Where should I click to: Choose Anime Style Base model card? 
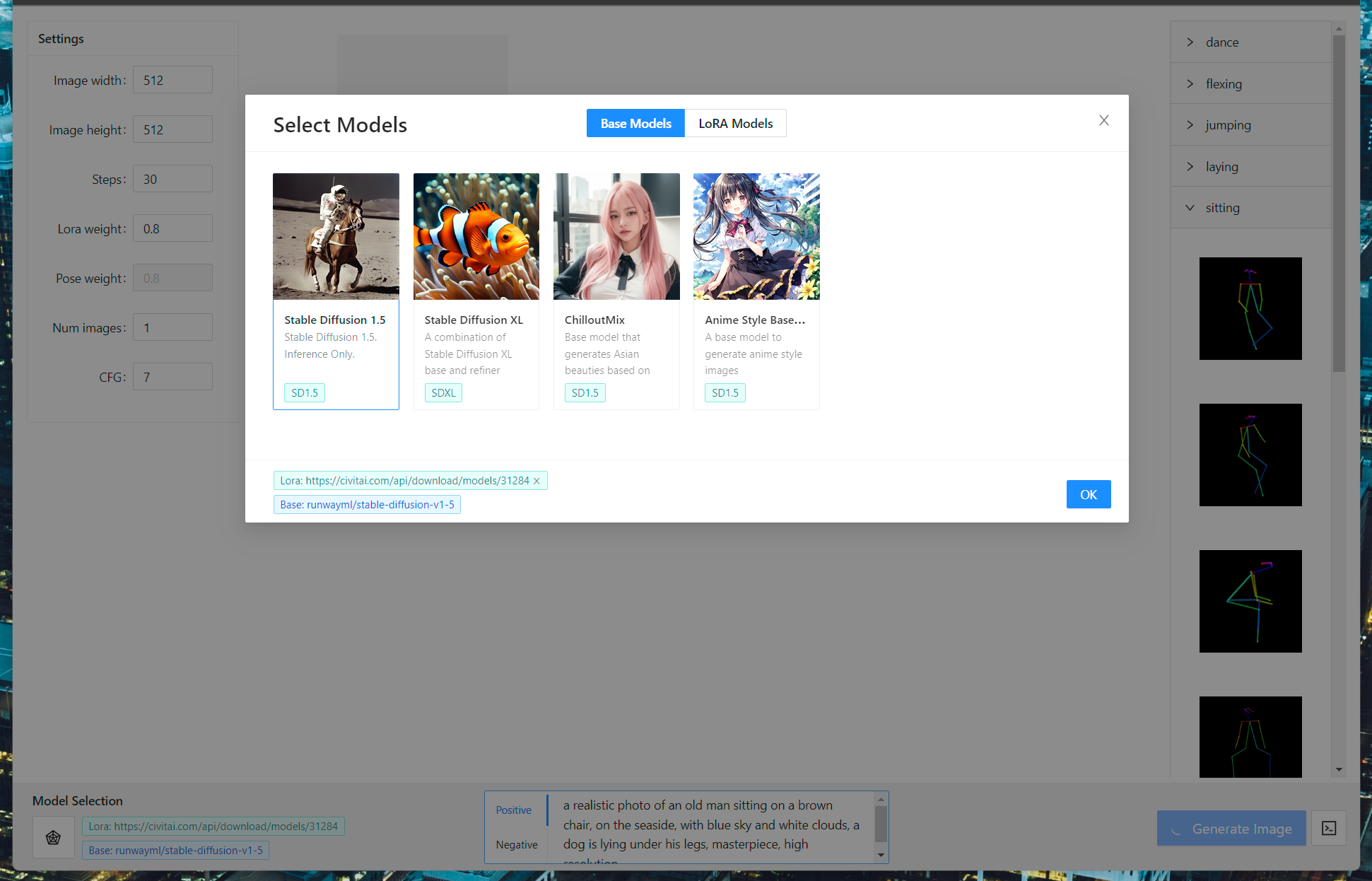756,291
